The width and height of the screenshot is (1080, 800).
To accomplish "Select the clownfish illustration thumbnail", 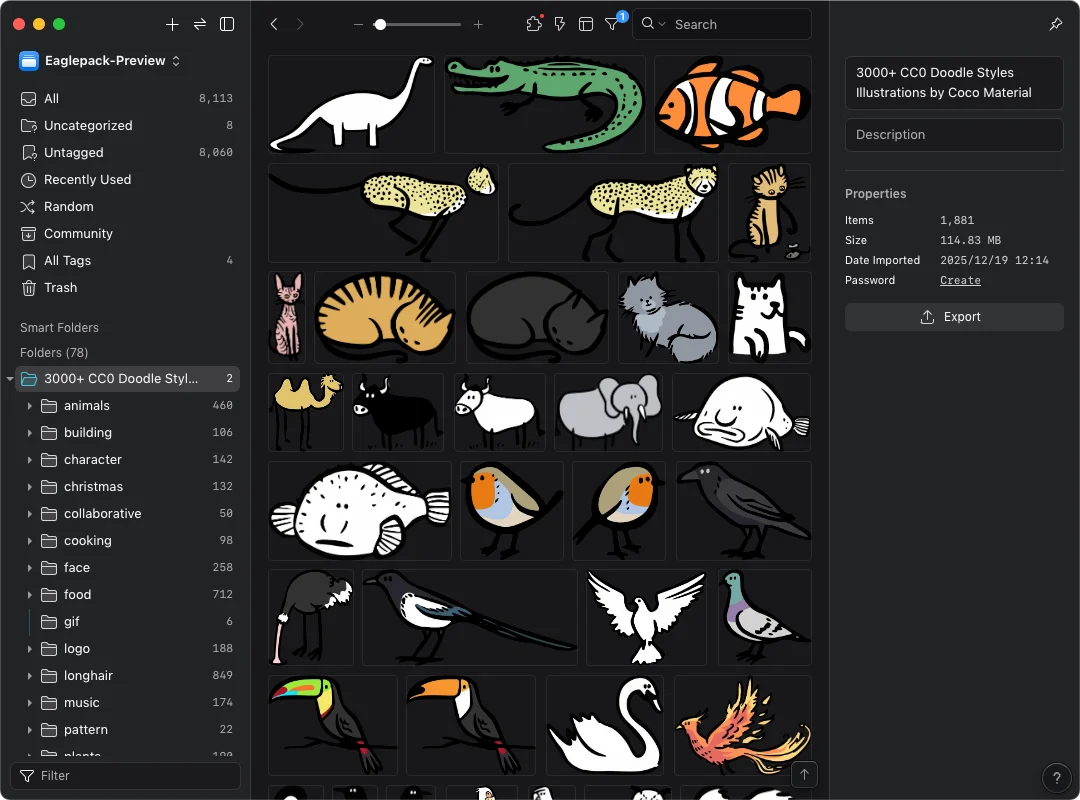I will (x=732, y=104).
